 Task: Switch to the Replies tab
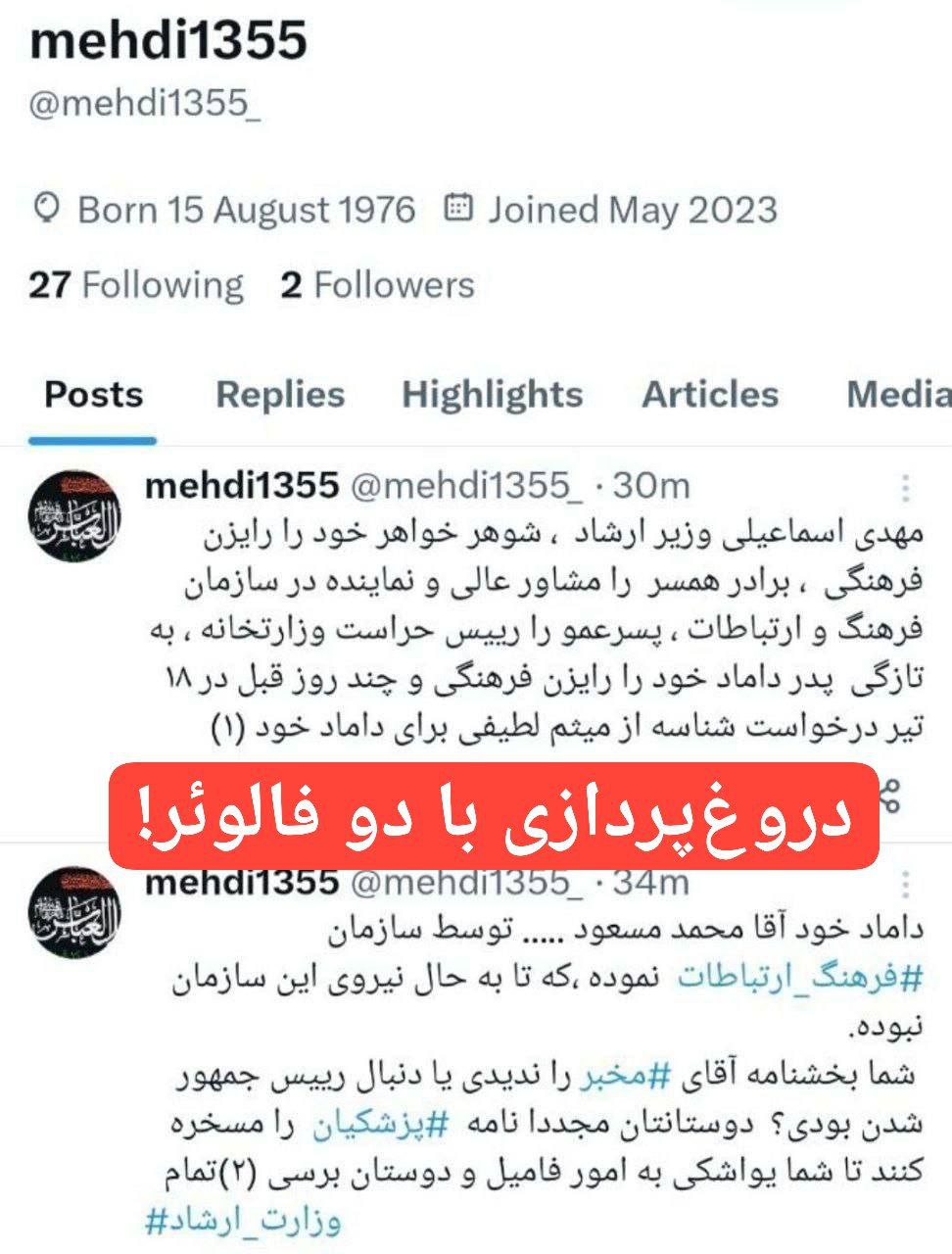click(280, 394)
